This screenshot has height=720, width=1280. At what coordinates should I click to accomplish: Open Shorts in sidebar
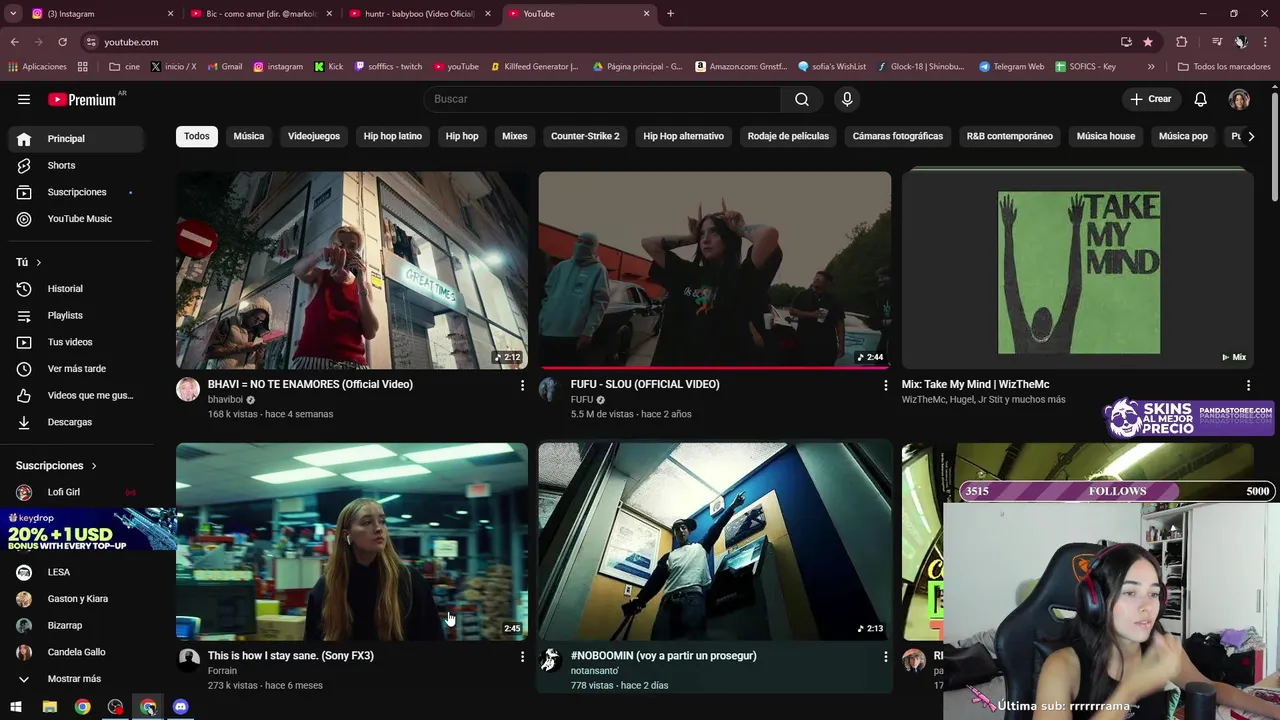(76, 165)
